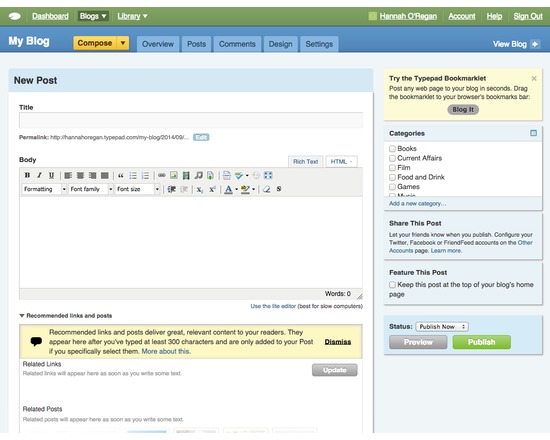This screenshot has height=440, width=550.
Task: Apply blockquote formatting
Action: [x=121, y=175]
